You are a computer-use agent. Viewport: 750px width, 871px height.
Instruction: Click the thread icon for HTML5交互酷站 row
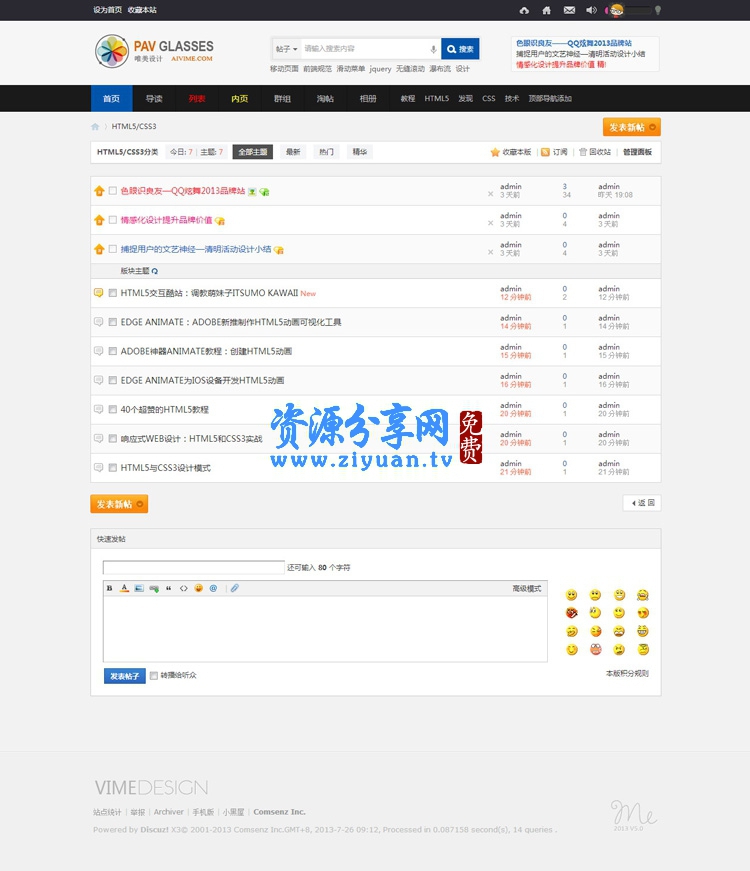(x=98, y=293)
